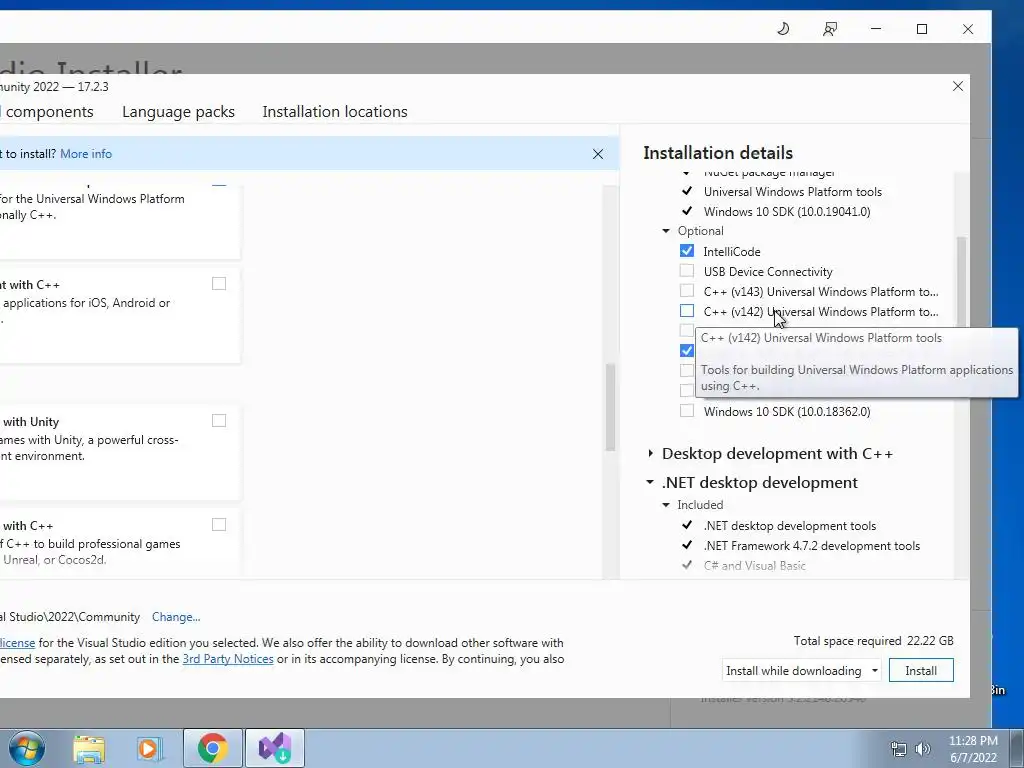1024x768 pixels.
Task: Open the license link
Action: [x=18, y=643]
